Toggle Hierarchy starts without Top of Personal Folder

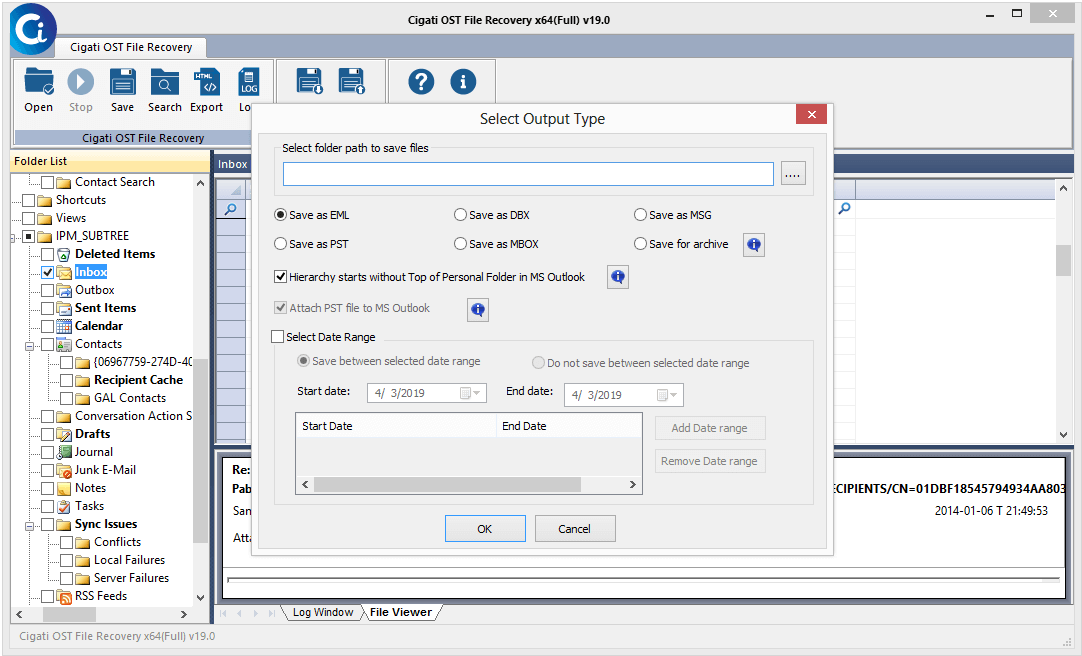tap(280, 277)
